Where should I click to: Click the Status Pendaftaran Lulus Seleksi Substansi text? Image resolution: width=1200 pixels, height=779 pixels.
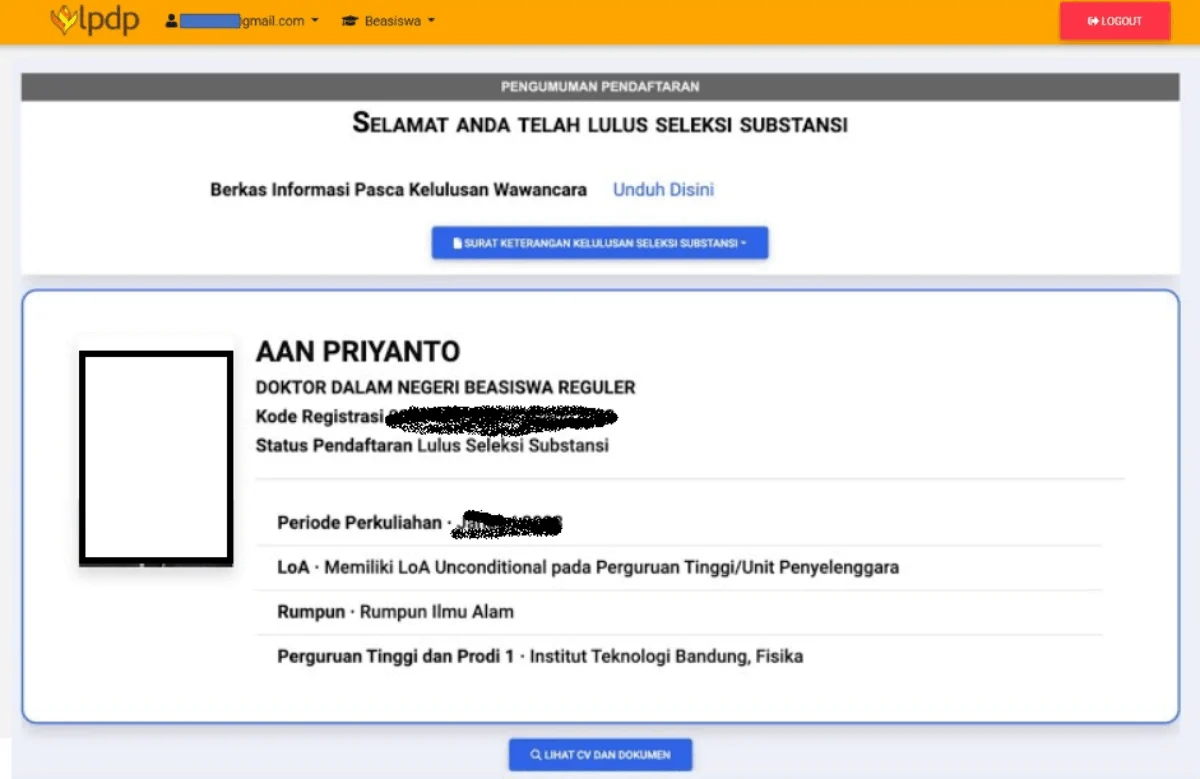(432, 445)
